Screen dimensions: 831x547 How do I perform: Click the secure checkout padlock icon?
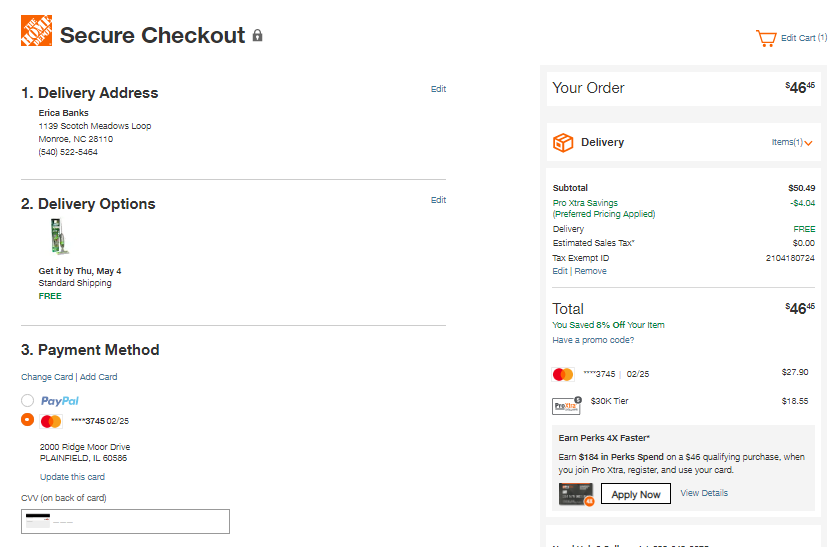click(257, 36)
